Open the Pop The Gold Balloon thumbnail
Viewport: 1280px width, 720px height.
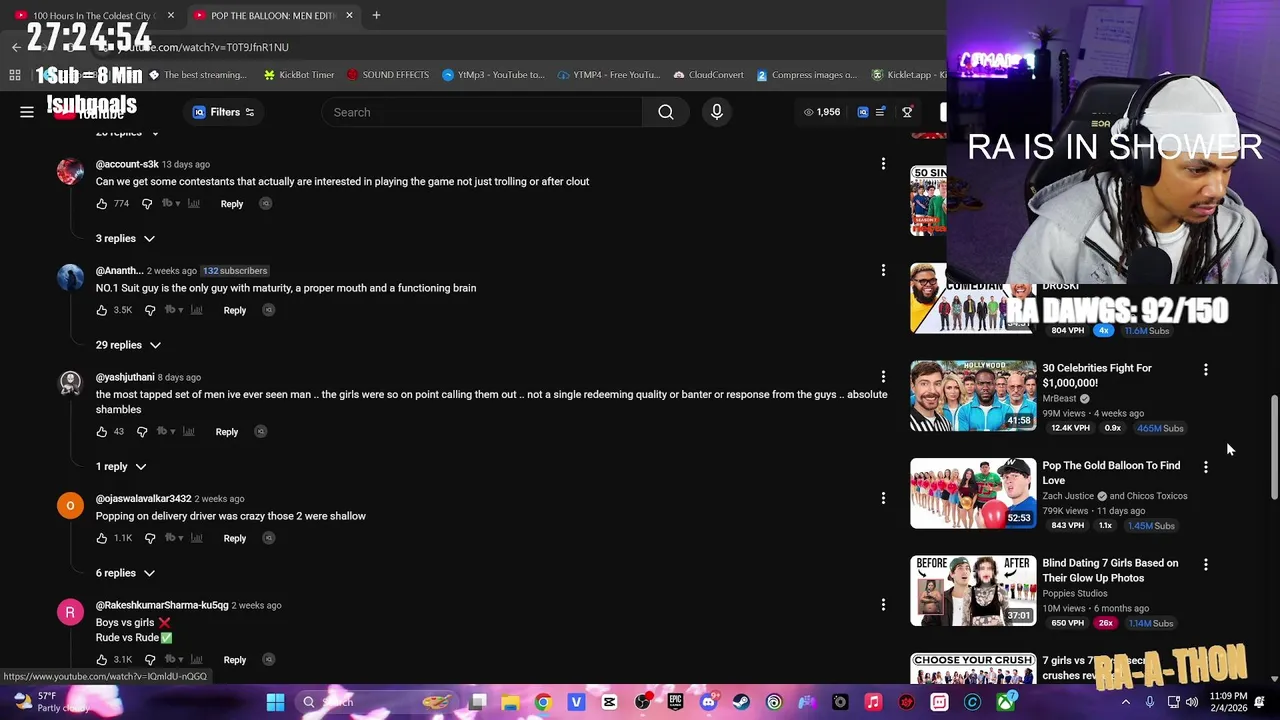tap(973, 493)
